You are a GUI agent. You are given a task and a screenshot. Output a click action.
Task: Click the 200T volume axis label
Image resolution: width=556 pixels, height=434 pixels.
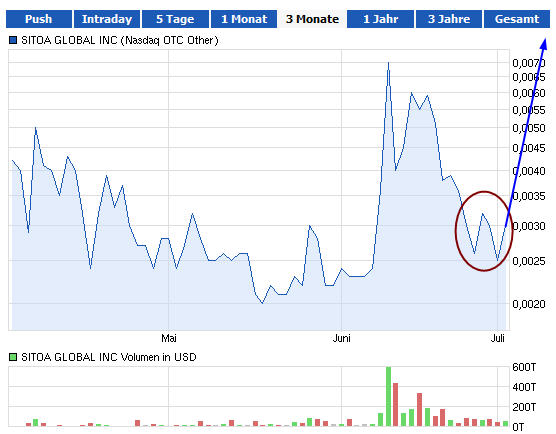coord(524,407)
